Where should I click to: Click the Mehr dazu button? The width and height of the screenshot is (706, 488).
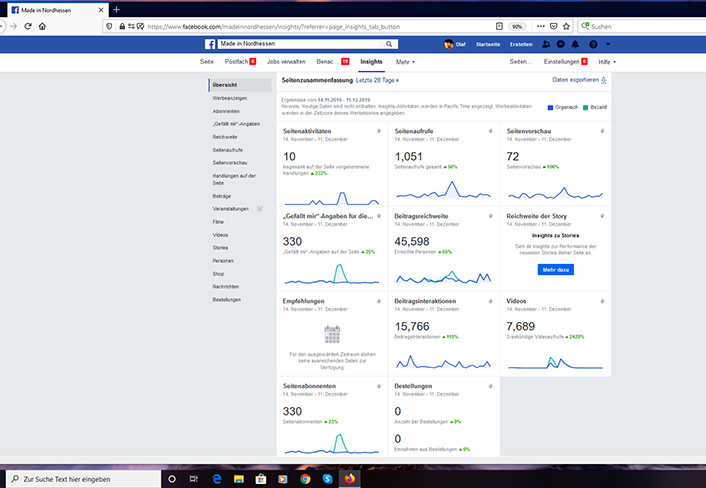[556, 270]
